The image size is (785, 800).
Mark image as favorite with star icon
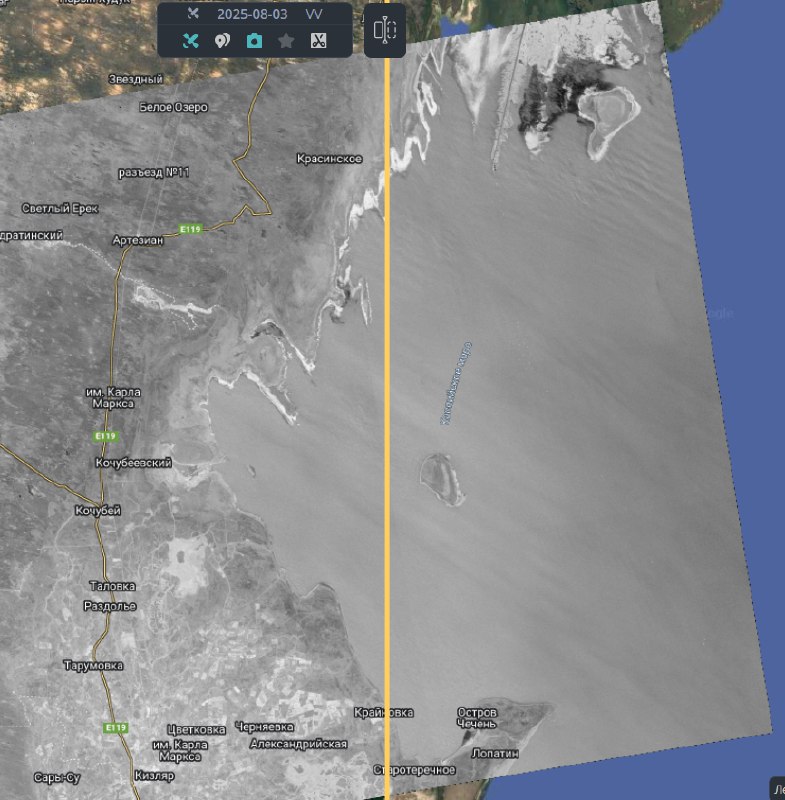point(286,41)
